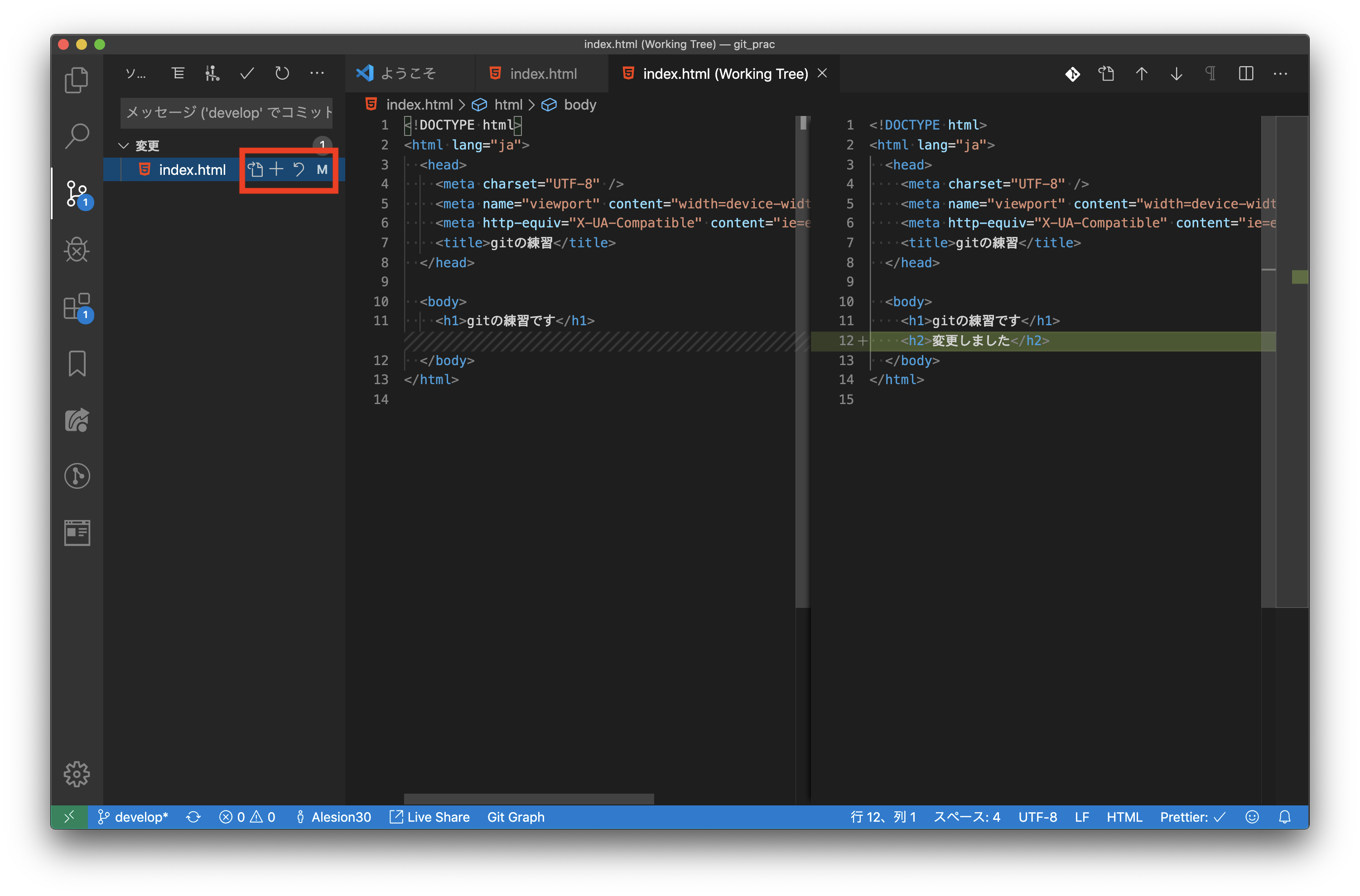Image resolution: width=1360 pixels, height=896 pixels.
Task: Open the Debug view bug icon
Action: pyautogui.click(x=77, y=250)
